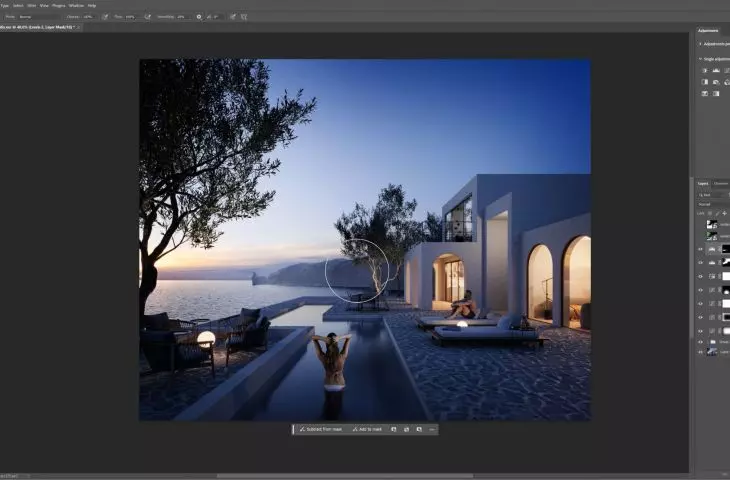Image resolution: width=730 pixels, height=480 pixels.
Task: Add a Levels adjustment from Adjustments panel
Action: pos(716,71)
